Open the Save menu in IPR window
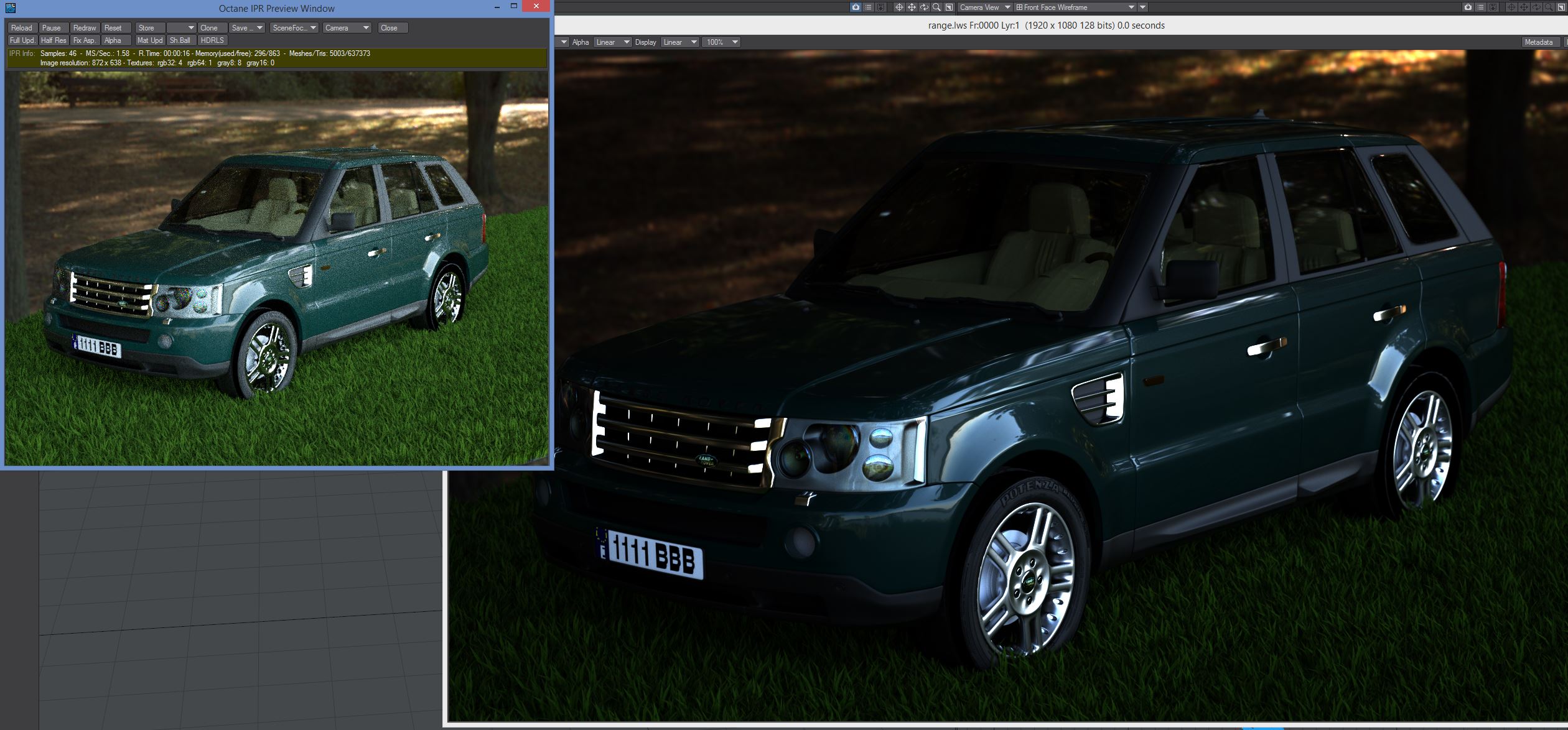Screen dimensions: 1568x730 coord(246,28)
